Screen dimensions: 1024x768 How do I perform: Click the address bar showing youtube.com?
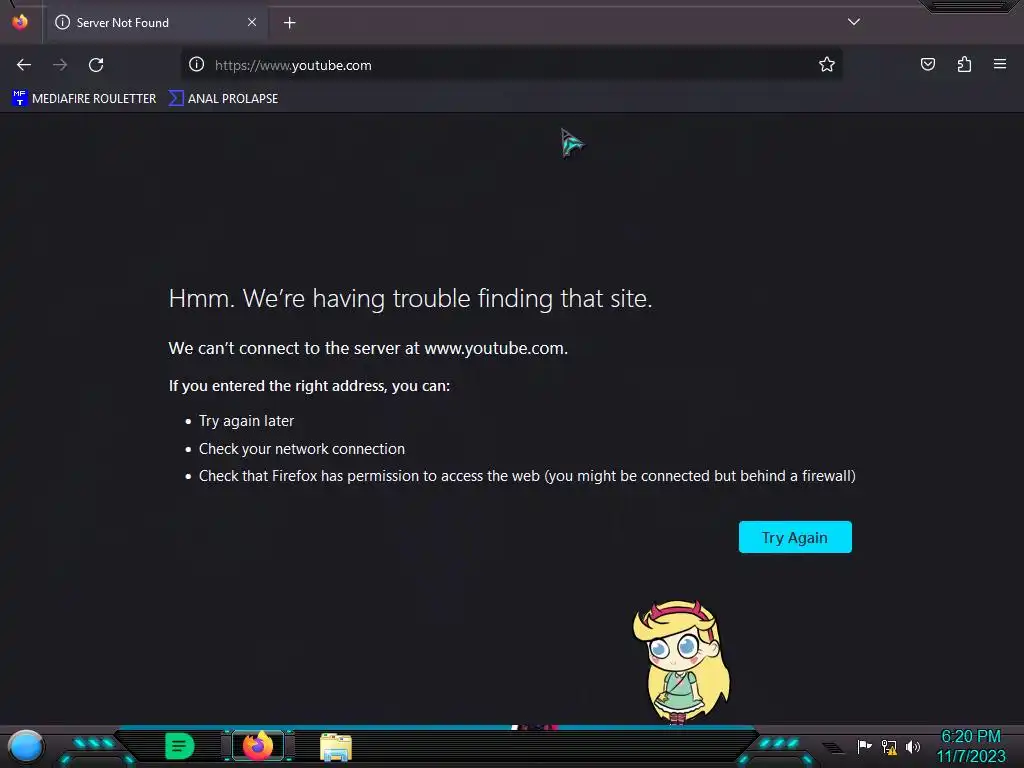point(511,65)
